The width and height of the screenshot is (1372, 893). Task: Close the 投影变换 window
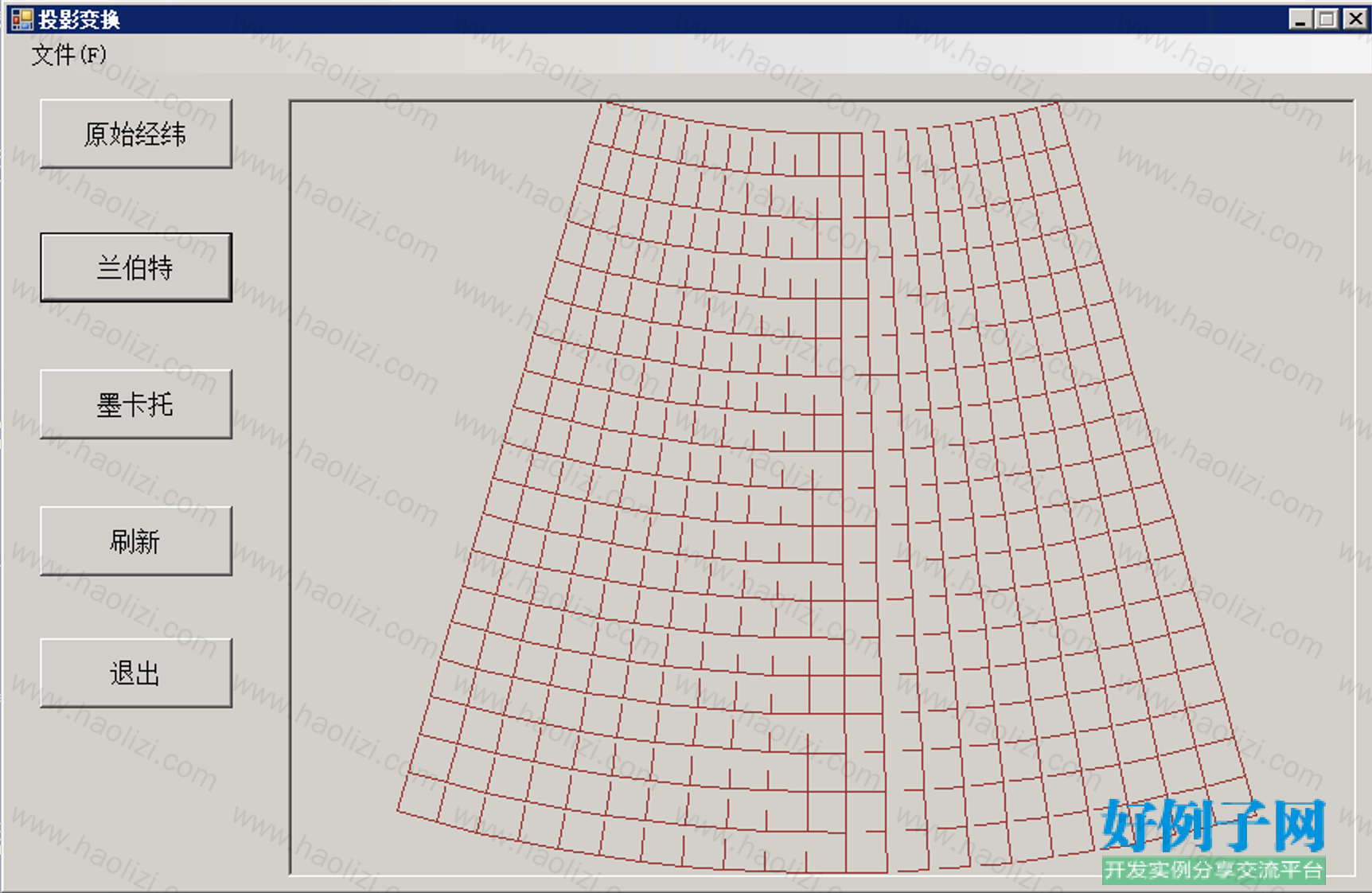(x=1355, y=19)
